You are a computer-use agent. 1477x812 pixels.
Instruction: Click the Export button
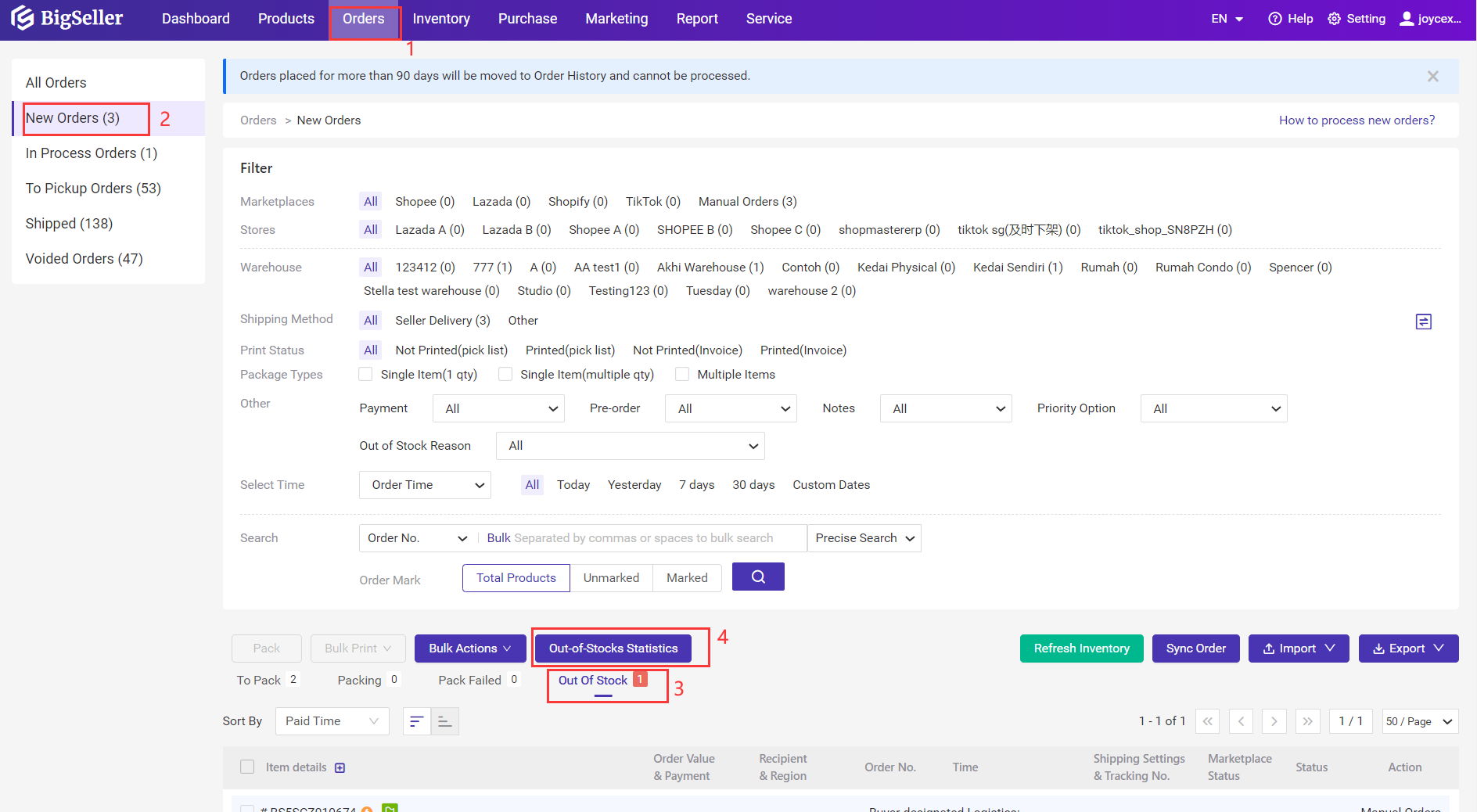coord(1408,649)
